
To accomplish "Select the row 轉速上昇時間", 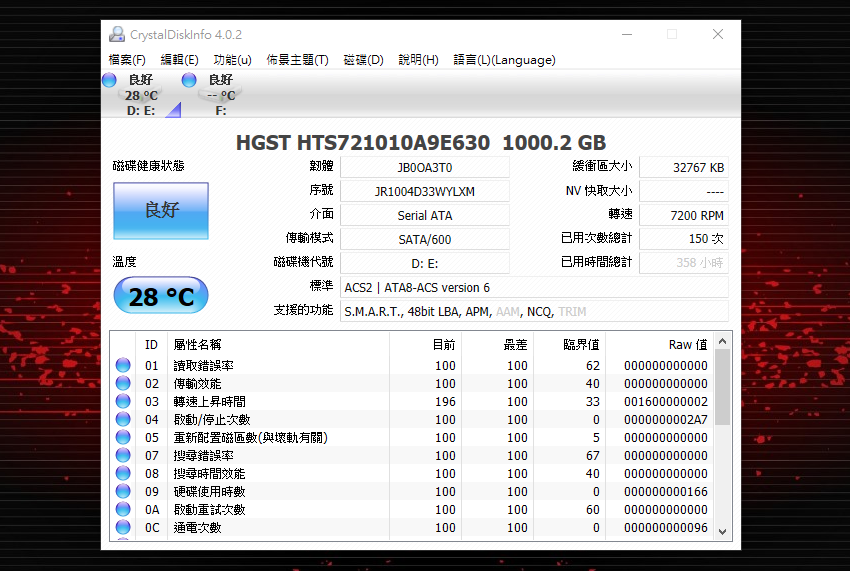I will (412, 401).
